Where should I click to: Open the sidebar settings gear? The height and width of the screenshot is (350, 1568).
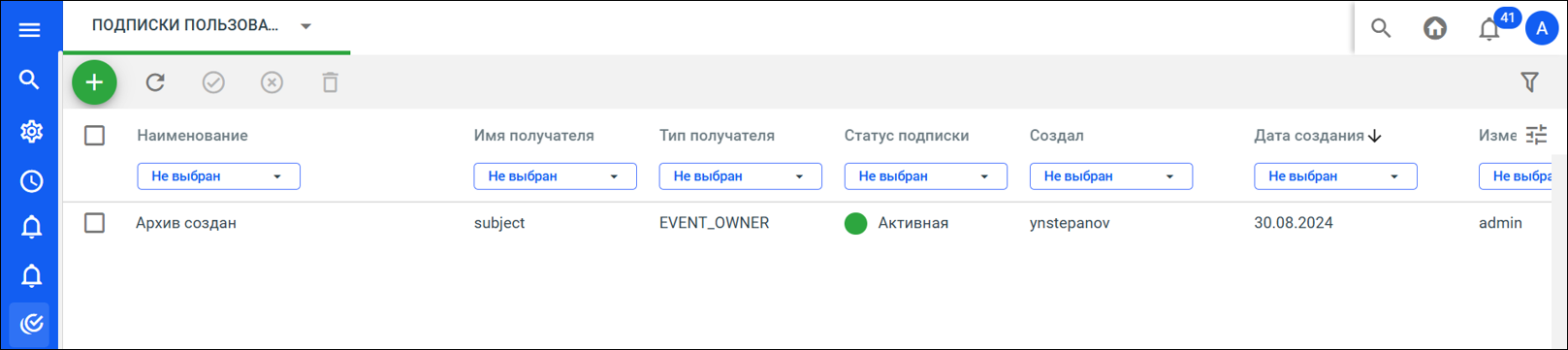(31, 131)
